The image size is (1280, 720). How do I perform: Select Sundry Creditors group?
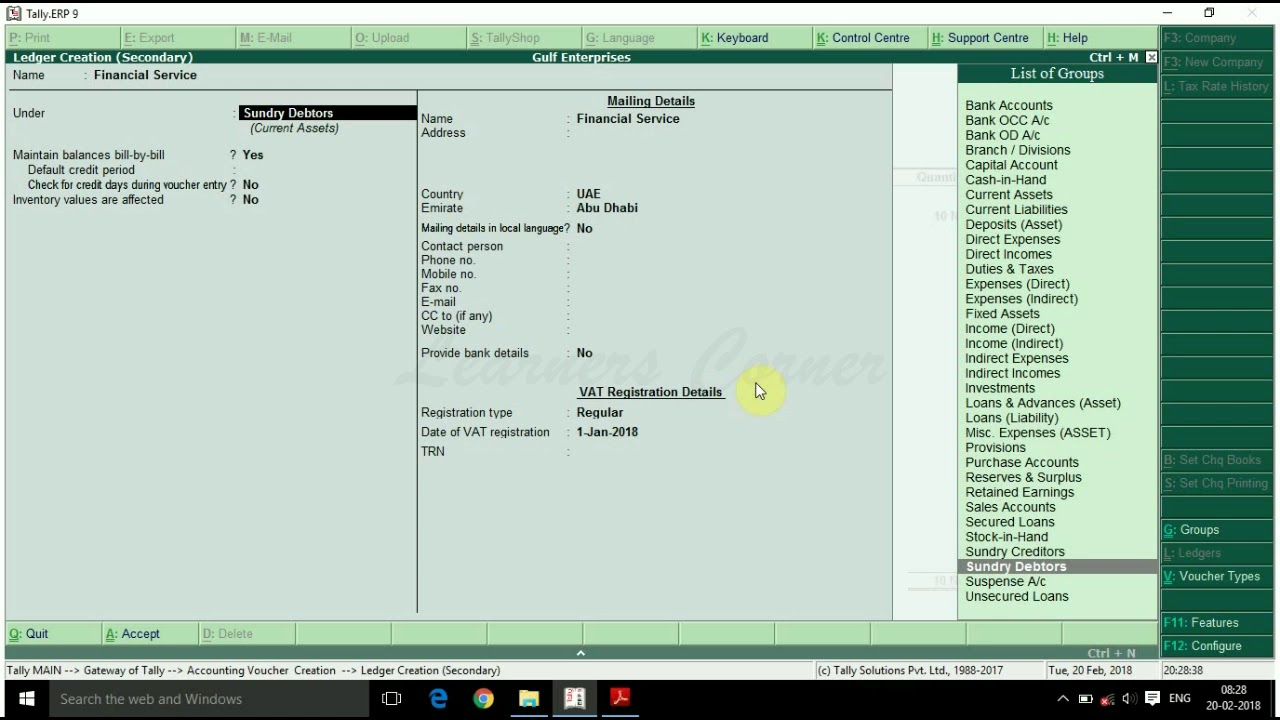click(x=1015, y=552)
